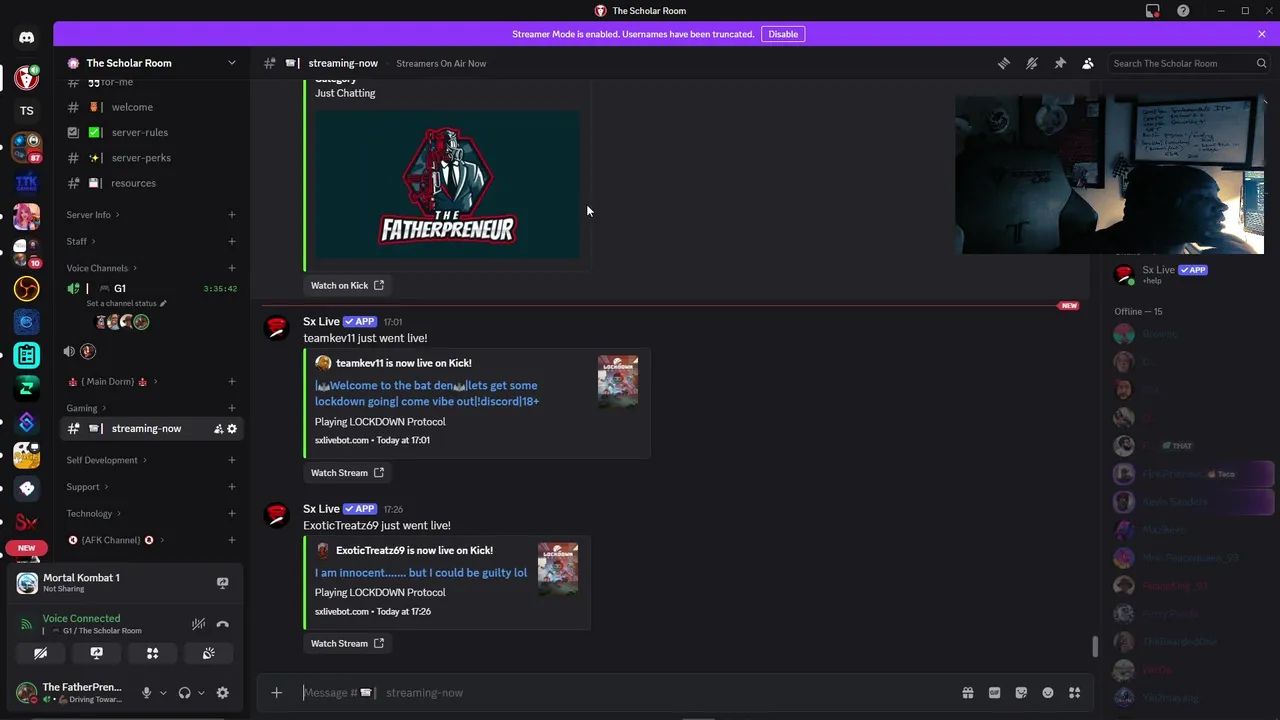Select the streaming-now channel
Screen dimensions: 1280x720
(x=151, y=429)
